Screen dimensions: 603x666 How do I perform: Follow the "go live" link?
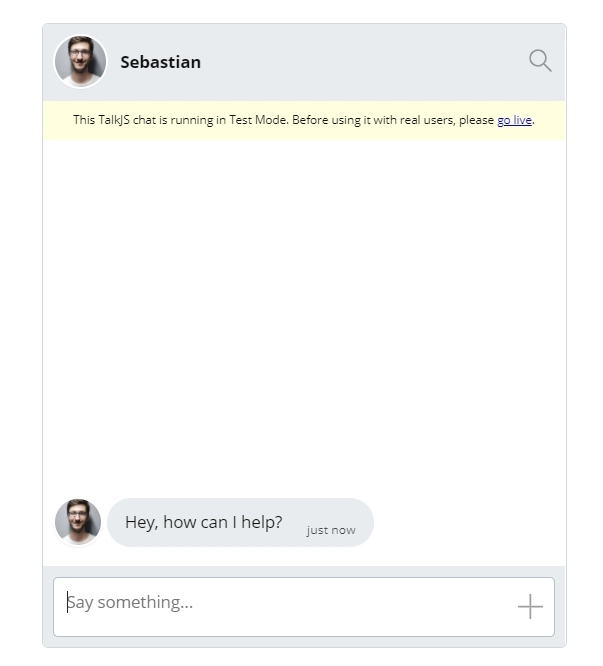coord(514,120)
